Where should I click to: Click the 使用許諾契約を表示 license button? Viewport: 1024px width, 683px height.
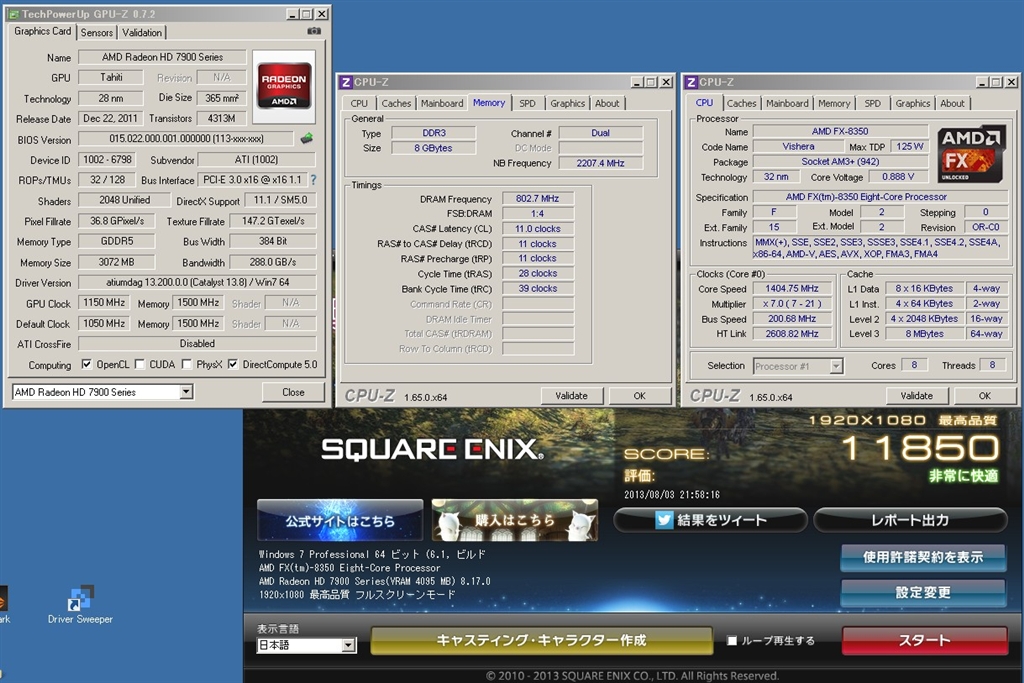[x=923, y=557]
